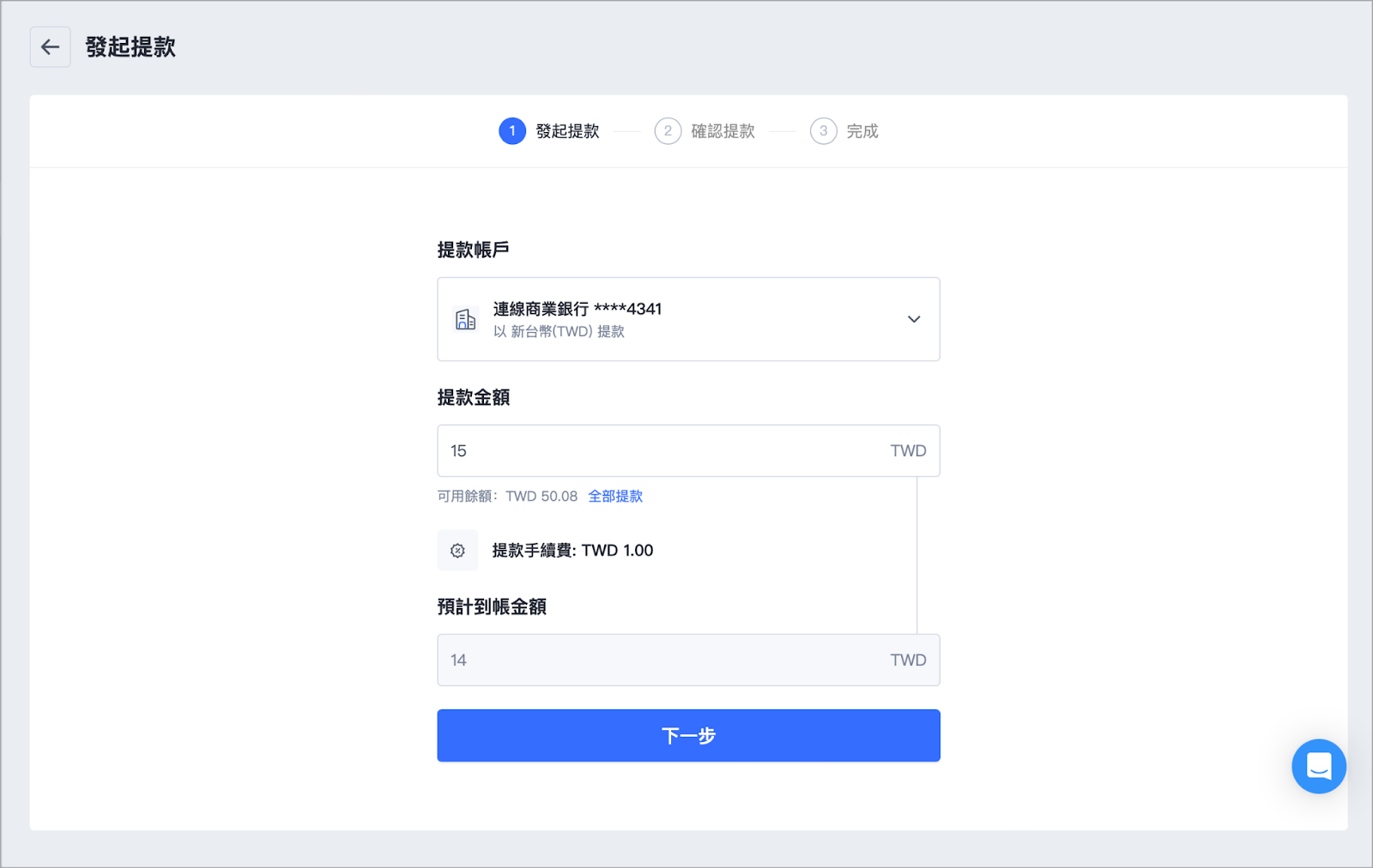Click the 發起提款 page title
The height and width of the screenshot is (868, 1373).
click(130, 47)
